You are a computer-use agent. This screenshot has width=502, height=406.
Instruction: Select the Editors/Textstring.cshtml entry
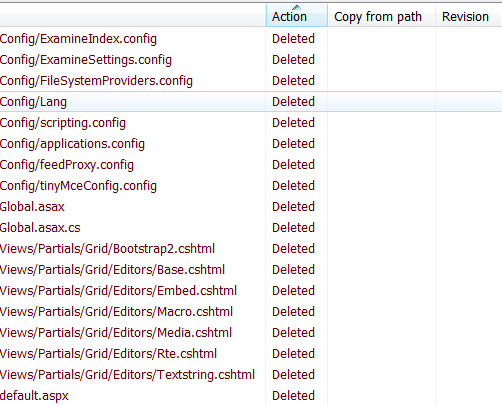click(251, 375)
